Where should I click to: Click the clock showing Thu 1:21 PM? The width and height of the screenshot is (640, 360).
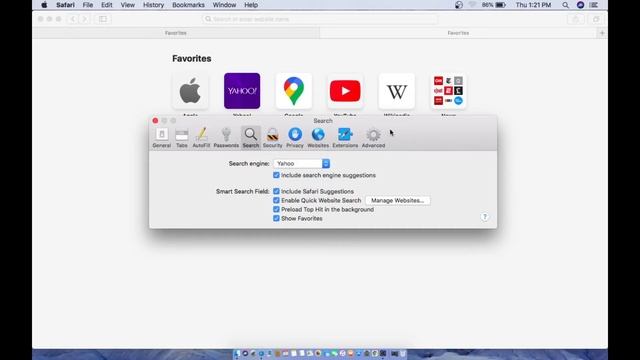[x=533, y=5]
